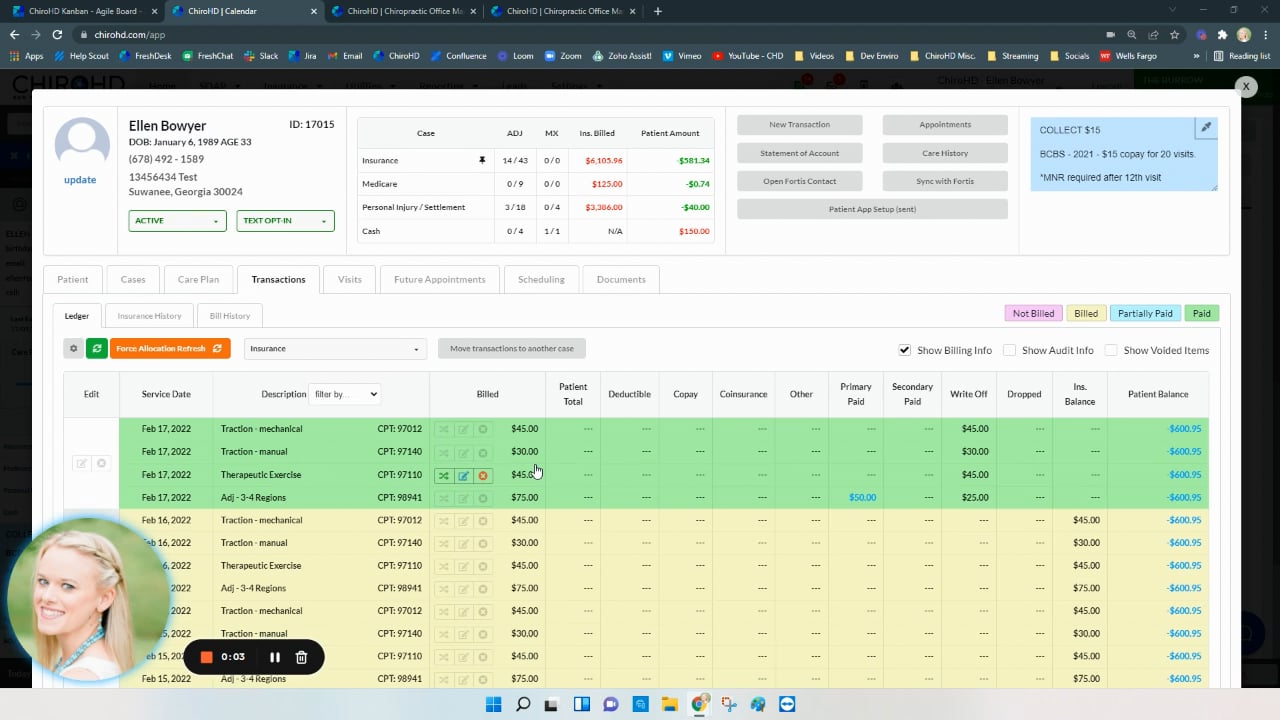Image resolution: width=1280 pixels, height=720 pixels.
Task: Click browser reload button
Action: pyautogui.click(x=58, y=34)
